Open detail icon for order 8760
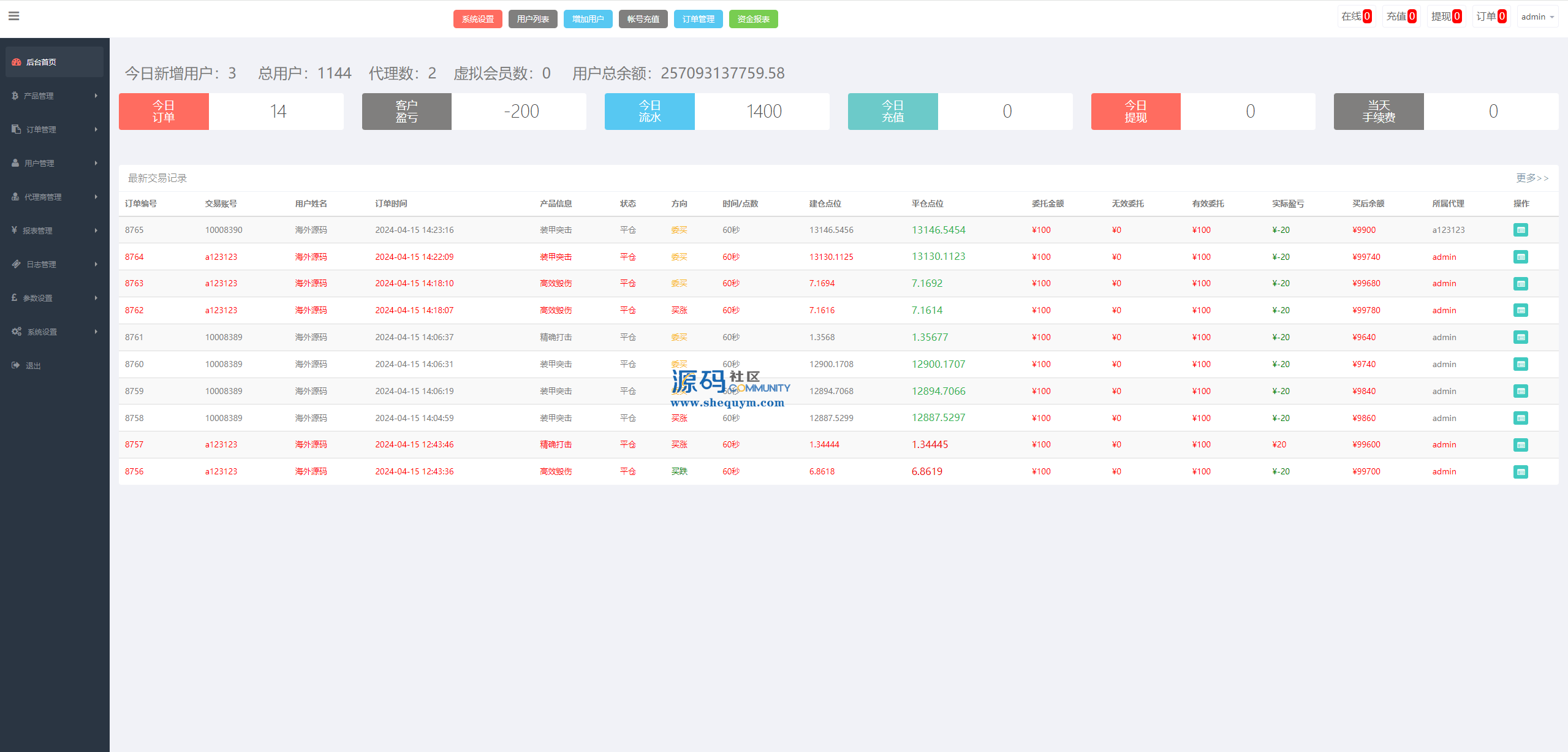 point(1520,364)
